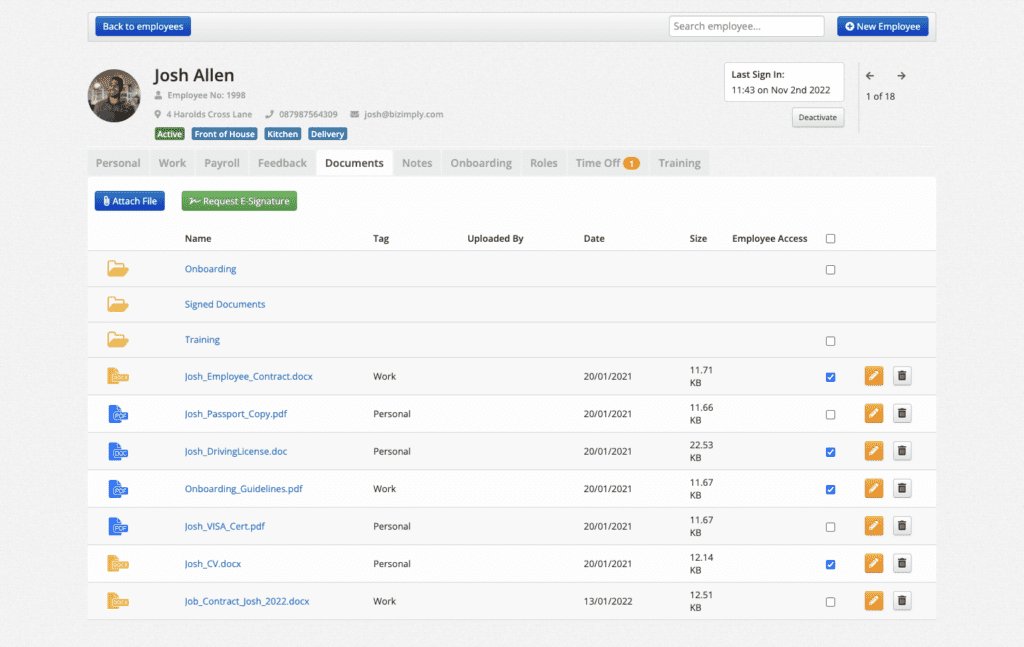This screenshot has width=1024, height=647.
Task: Click the edit pencil icon for Josh_Employee_Contract.docx
Action: 874,376
